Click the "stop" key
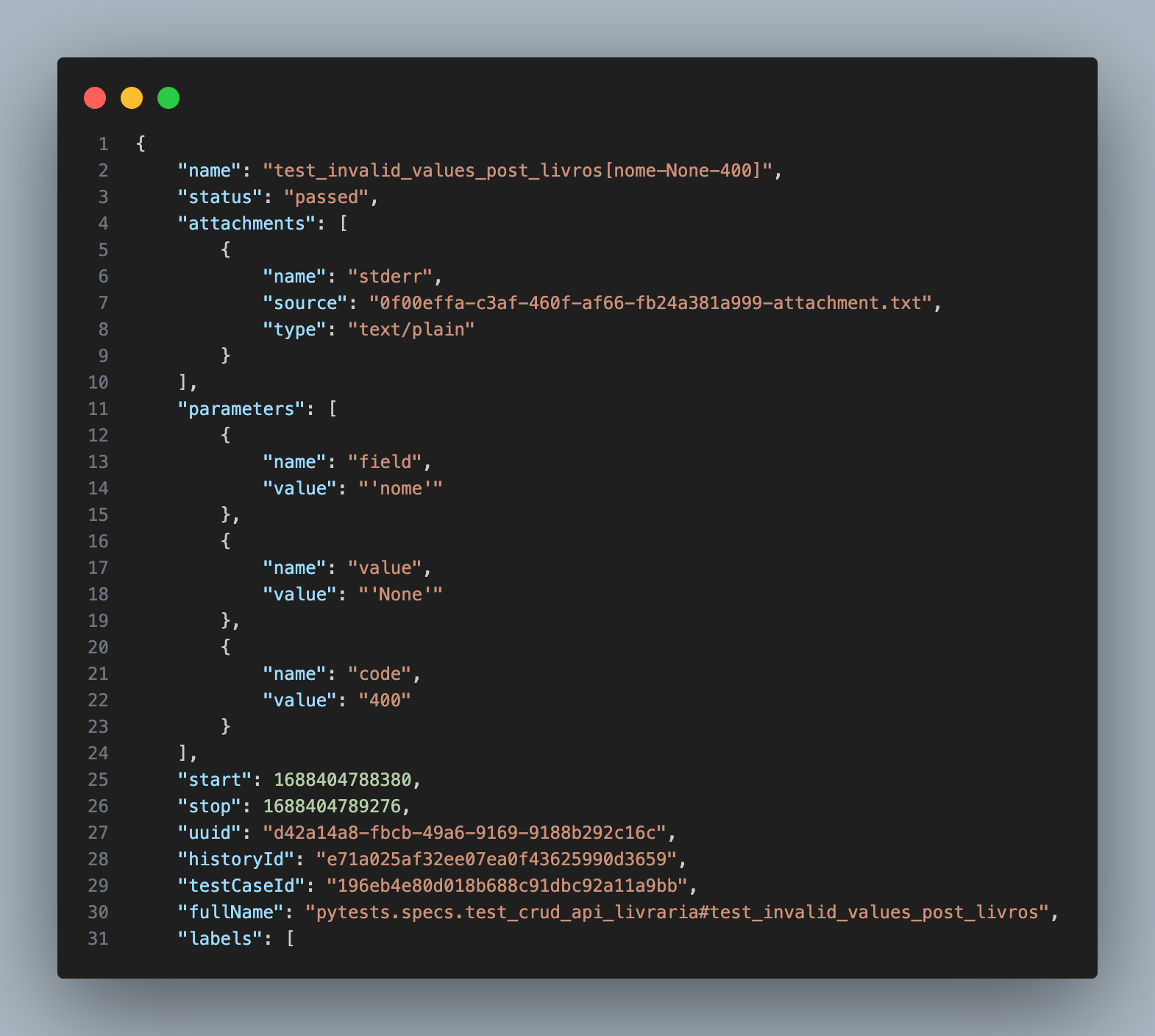1155x1036 pixels. [x=210, y=806]
